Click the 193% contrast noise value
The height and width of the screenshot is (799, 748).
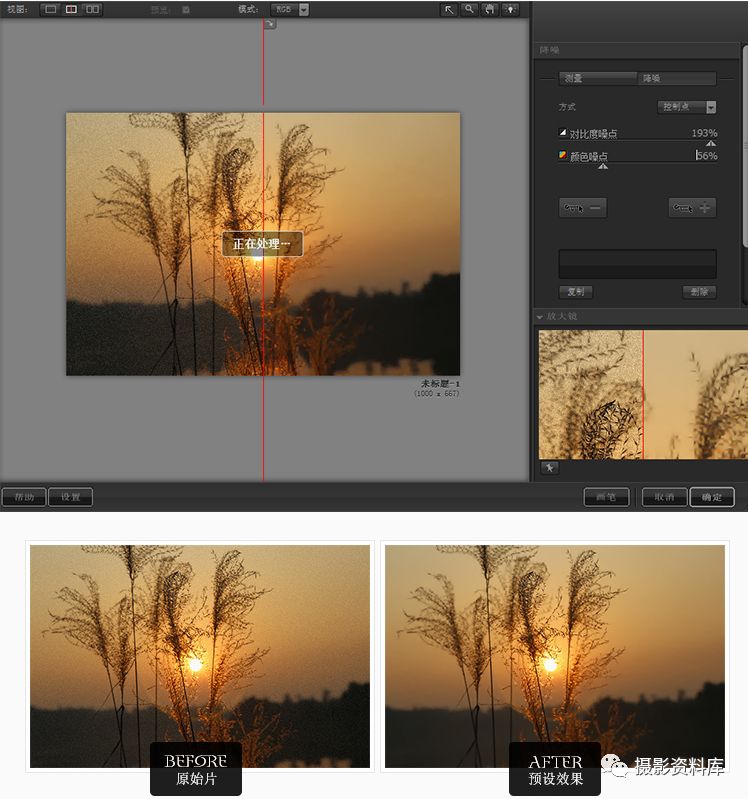point(704,133)
